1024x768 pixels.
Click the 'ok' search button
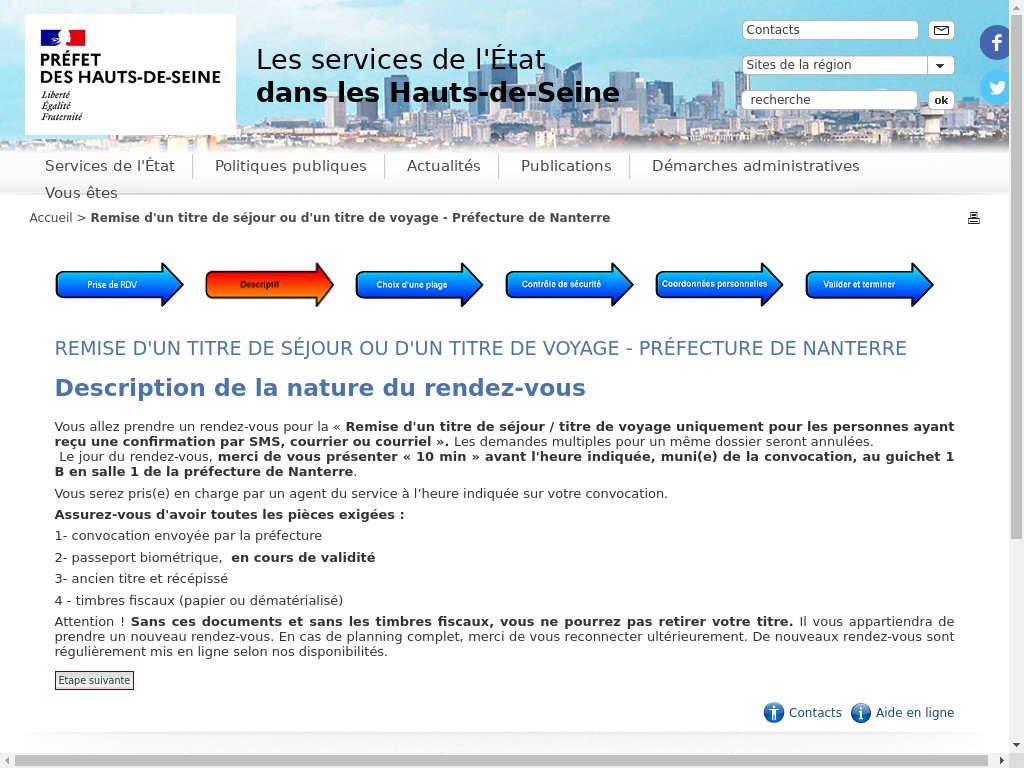941,100
